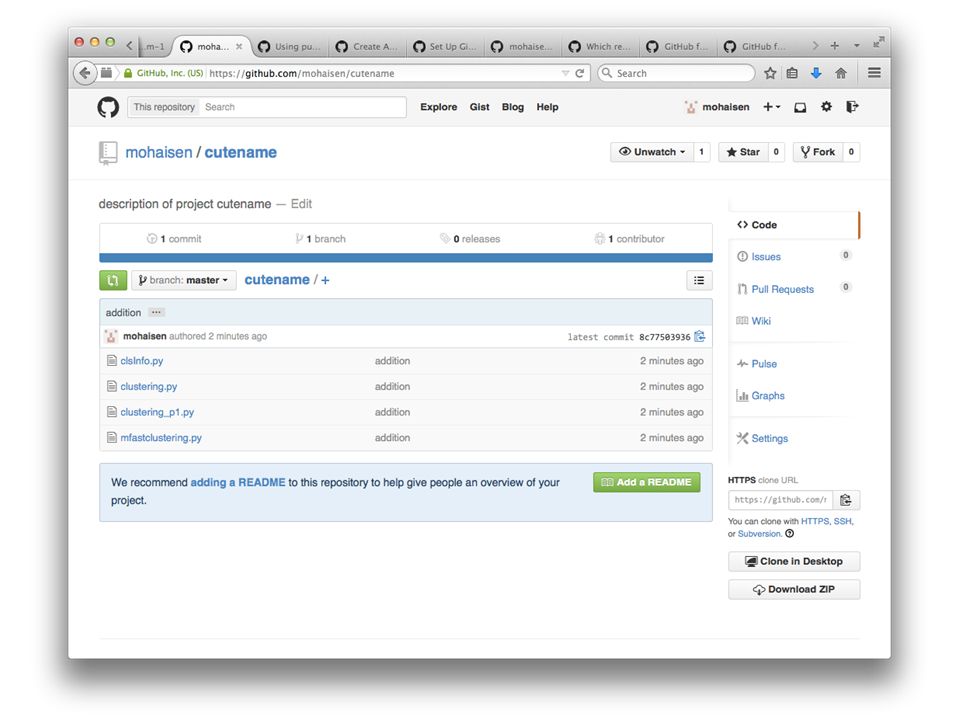Screen dimensions: 960x720
Task: Open Firefox downloads arrow
Action: click(816, 73)
